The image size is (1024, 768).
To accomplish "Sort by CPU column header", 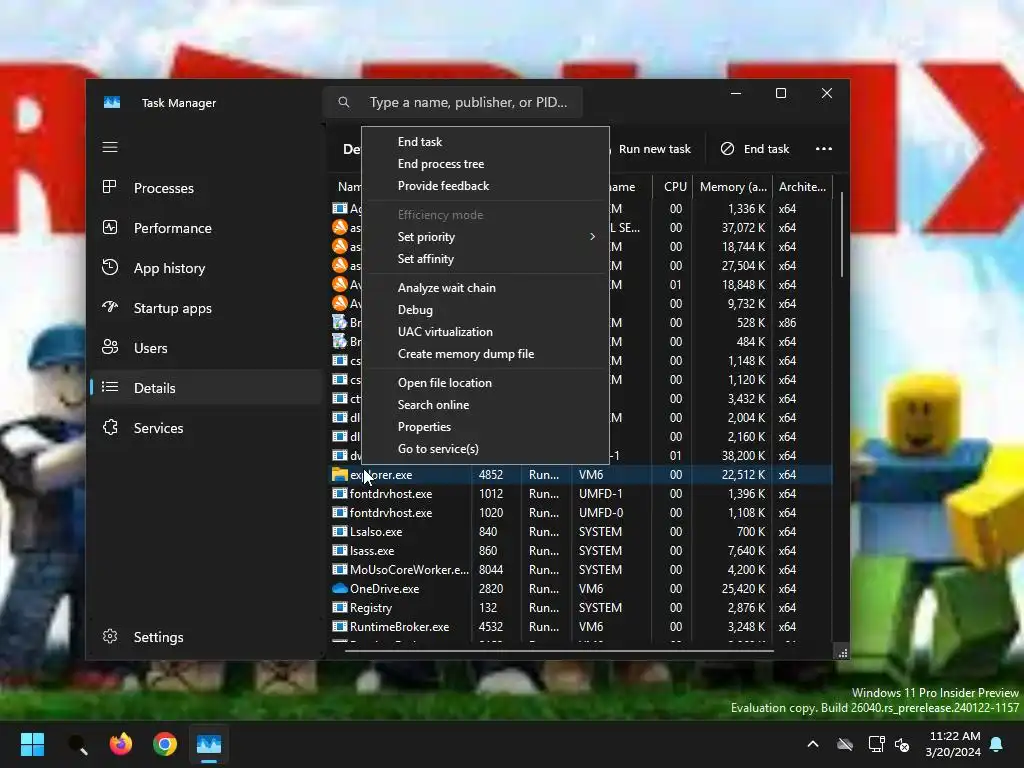I will click(673, 187).
